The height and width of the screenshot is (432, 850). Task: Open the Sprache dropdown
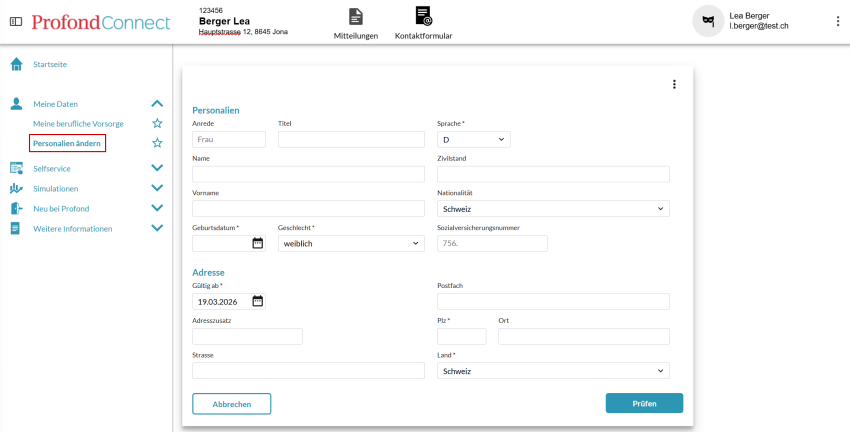click(474, 140)
